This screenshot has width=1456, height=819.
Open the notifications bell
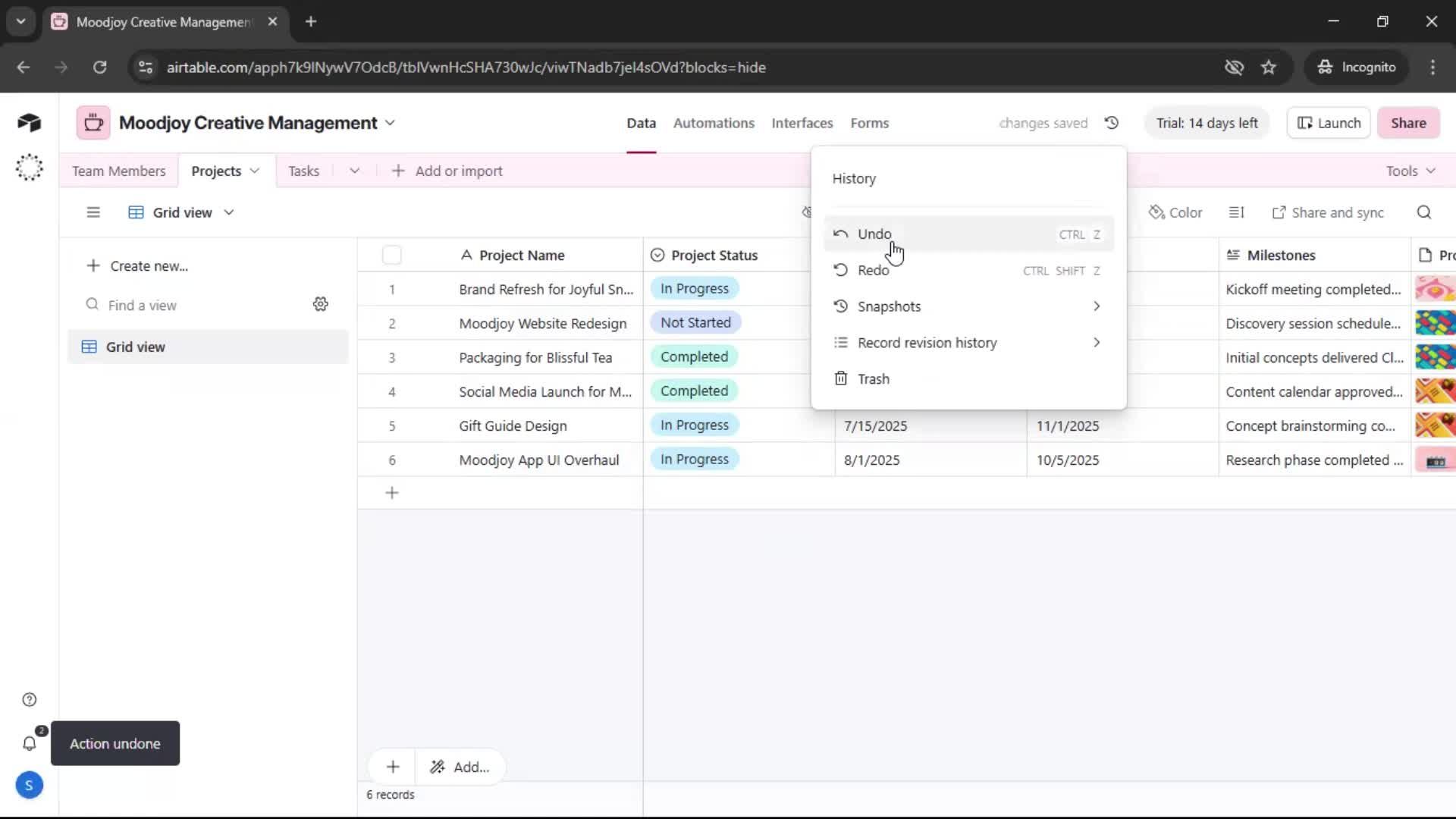[x=30, y=743]
